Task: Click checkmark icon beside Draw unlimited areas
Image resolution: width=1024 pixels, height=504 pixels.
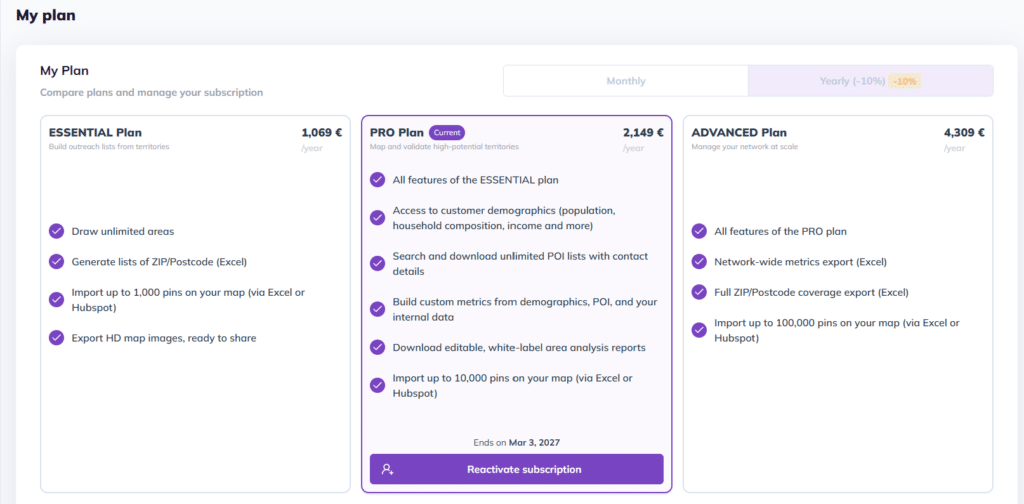Action: (57, 231)
